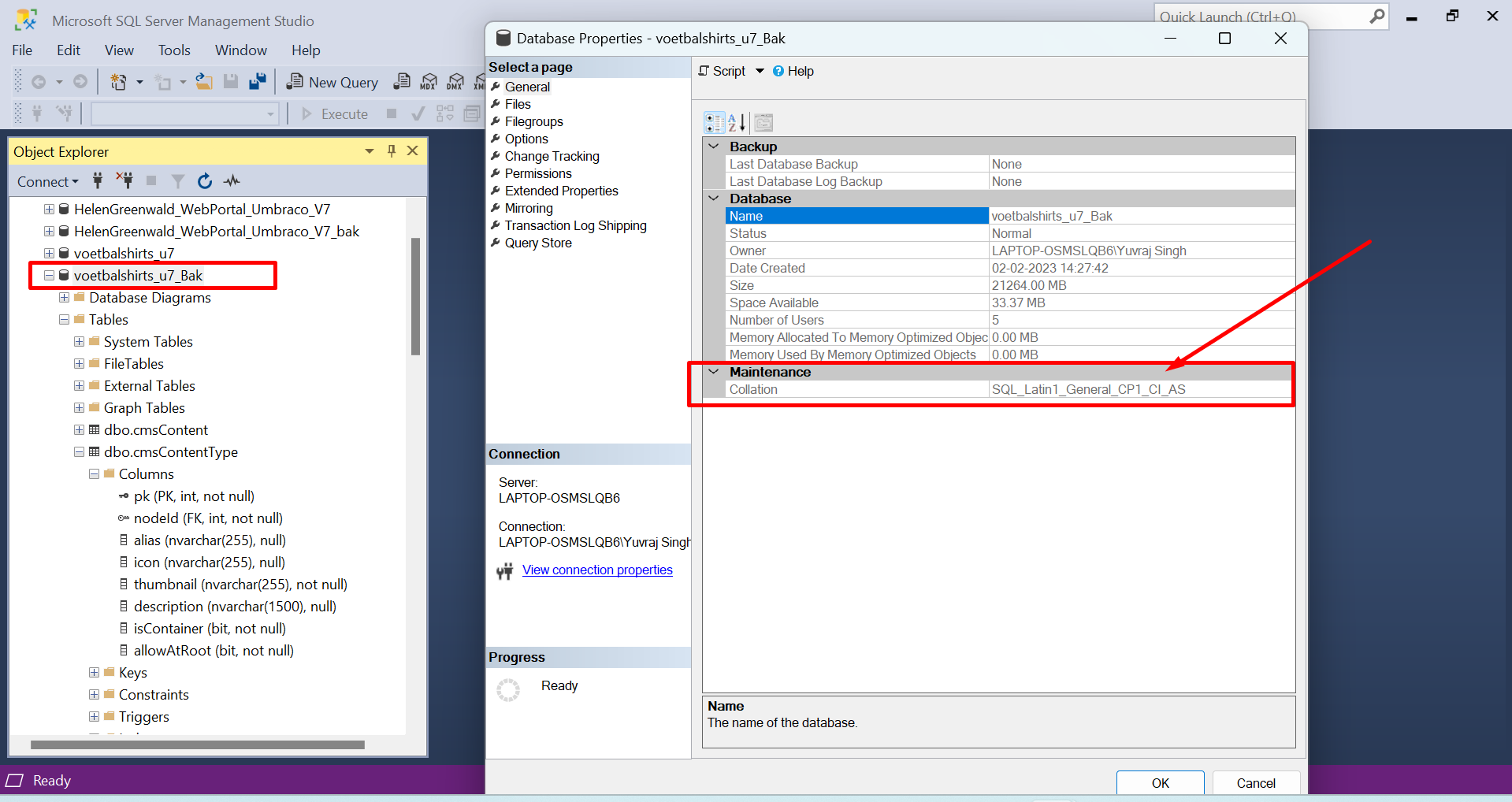Open the Tools menu
Screen dimensions: 1512x802
pos(174,50)
